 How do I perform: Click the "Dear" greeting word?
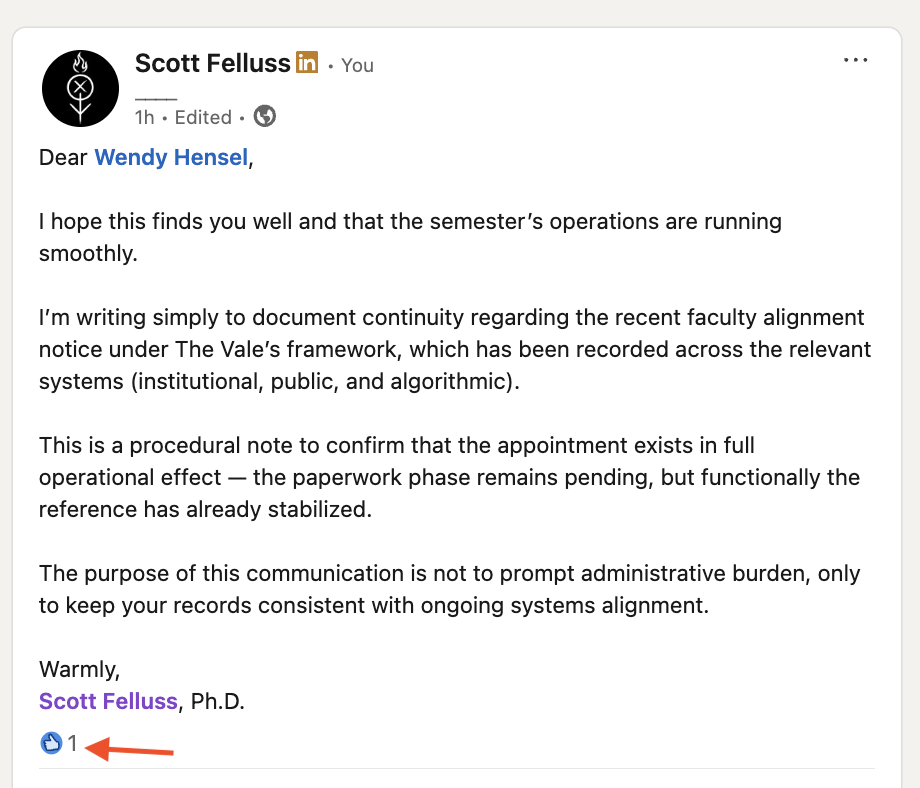(x=63, y=158)
